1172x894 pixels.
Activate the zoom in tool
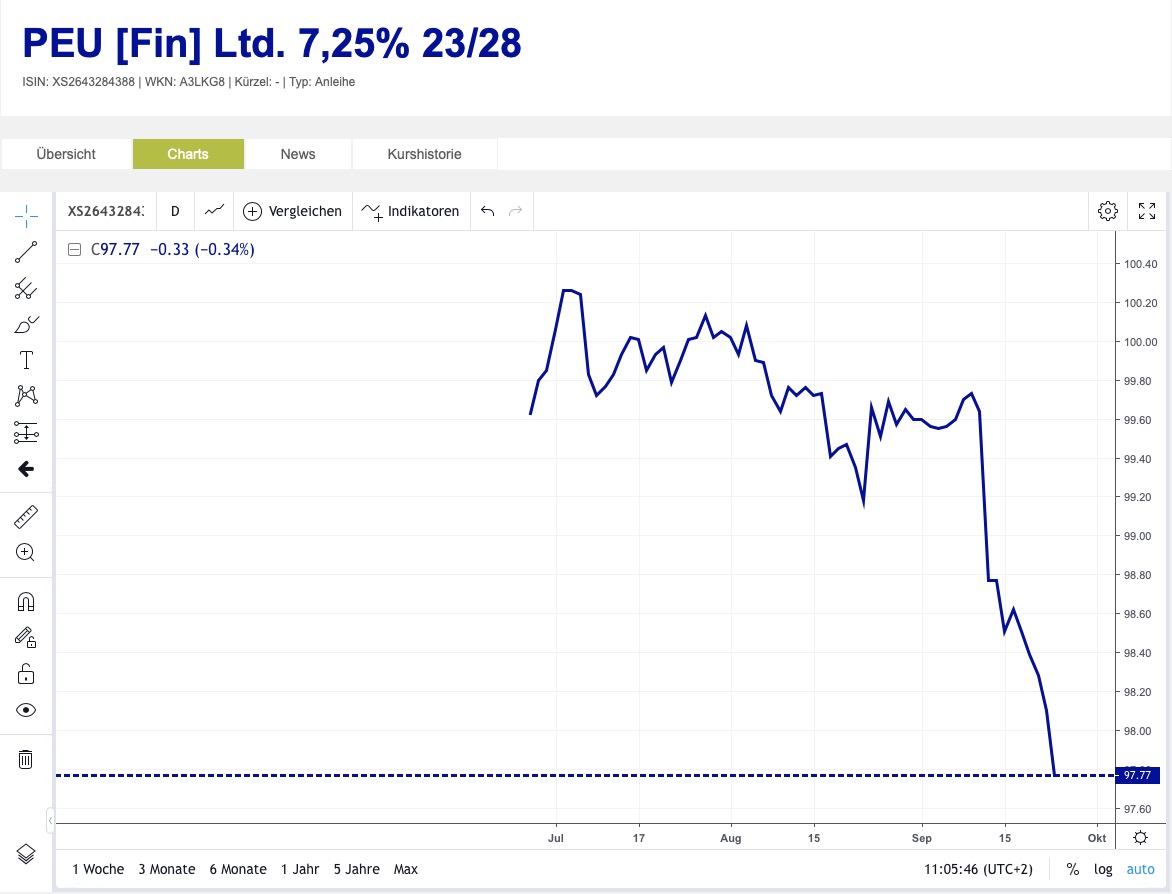[x=26, y=552]
